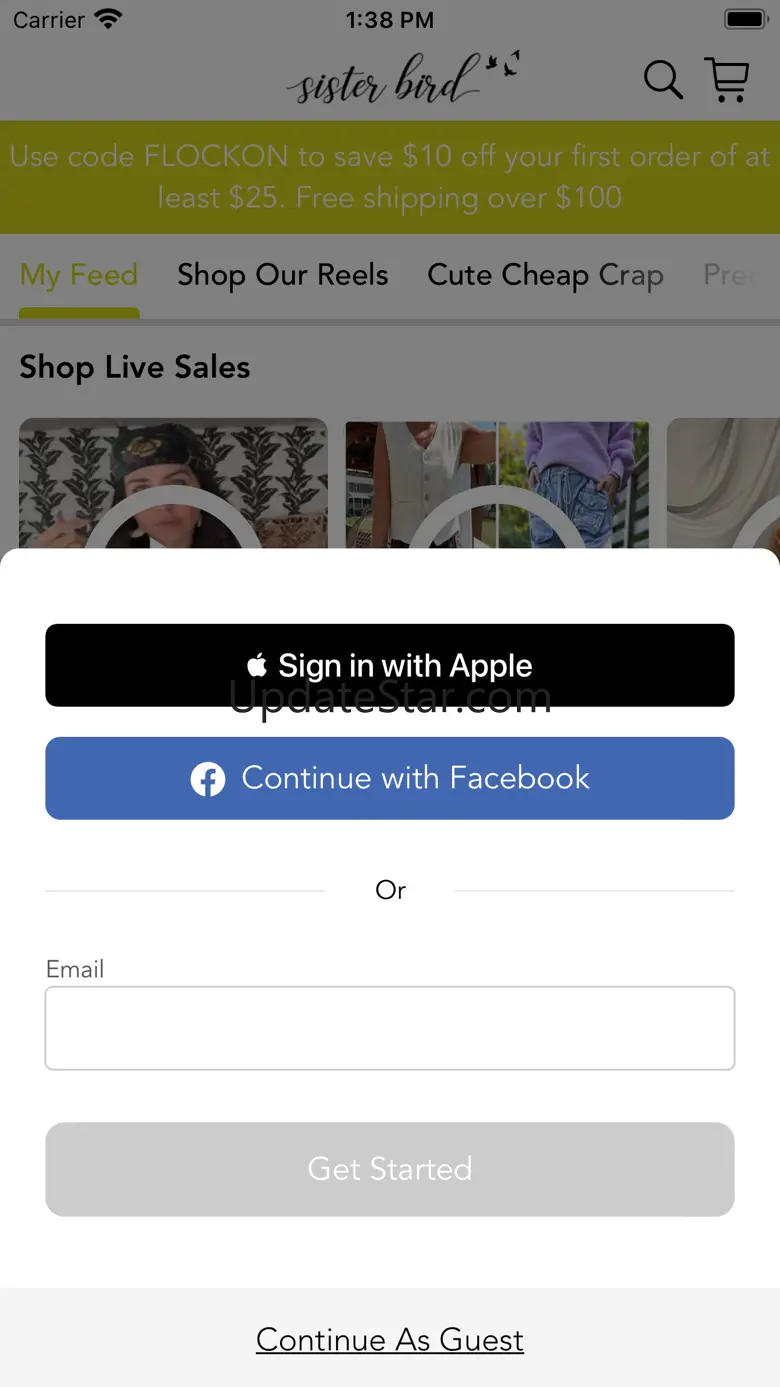
Task: Open the third live sale thumbnail
Action: (x=723, y=483)
